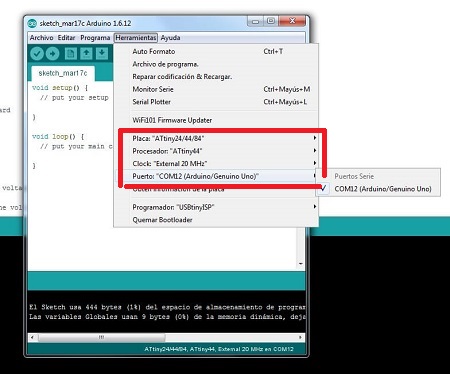Select Auto Formato menu entry
Screen dimensions: 450x374
[216, 52]
